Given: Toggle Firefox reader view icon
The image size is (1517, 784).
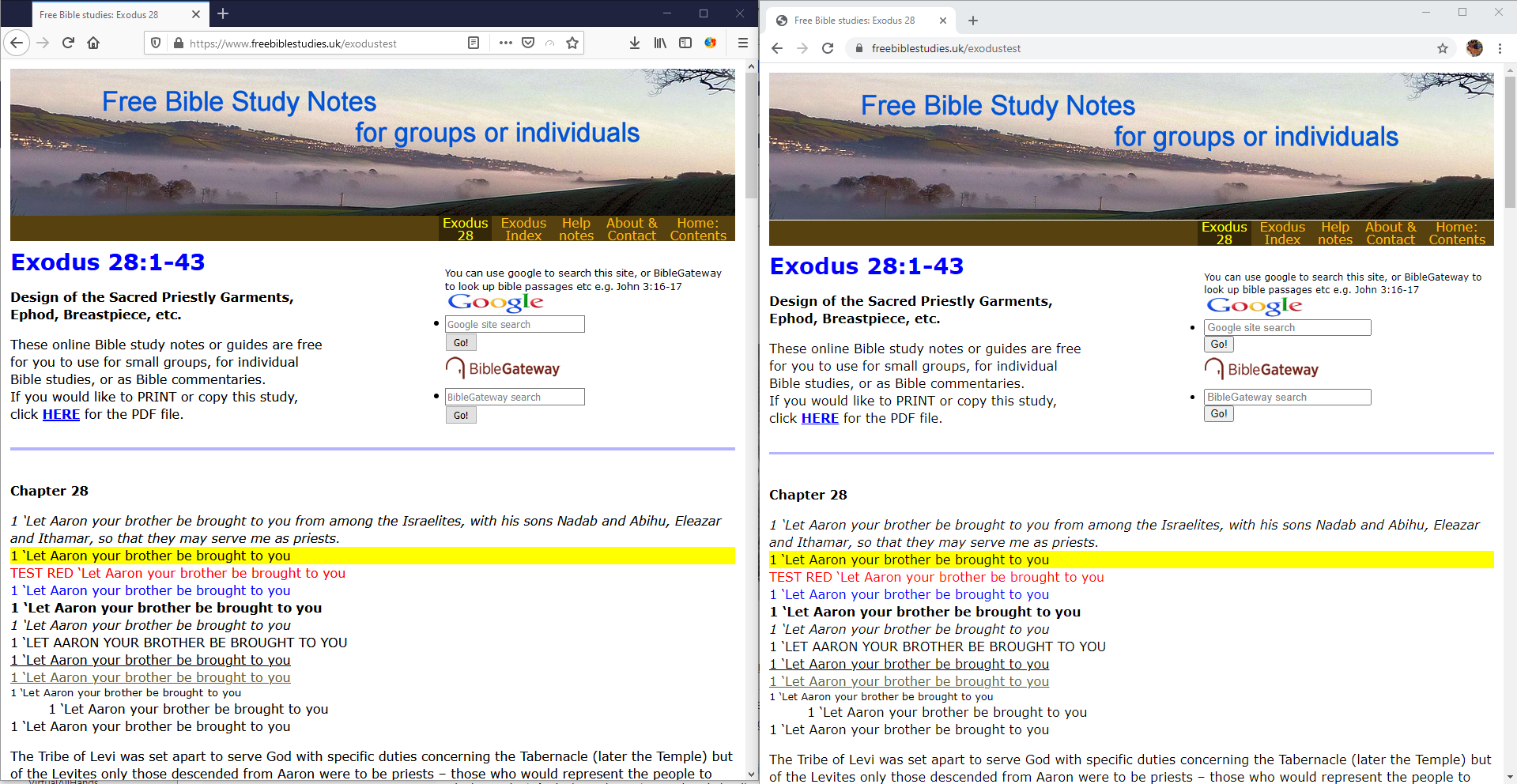Looking at the screenshot, I should (474, 43).
